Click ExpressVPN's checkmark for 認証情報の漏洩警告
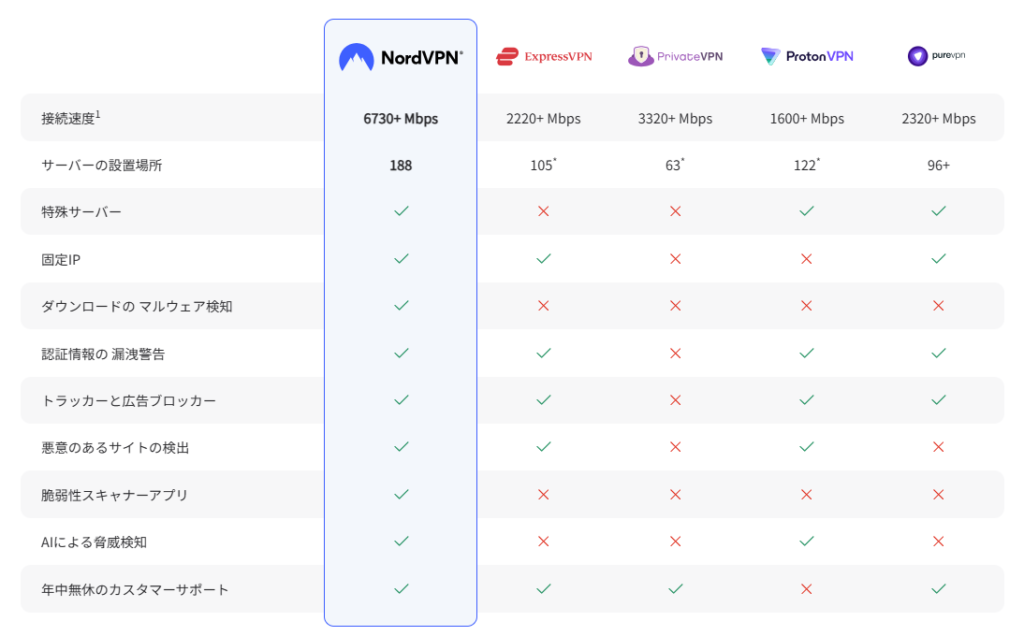The height and width of the screenshot is (636, 1024). point(543,353)
